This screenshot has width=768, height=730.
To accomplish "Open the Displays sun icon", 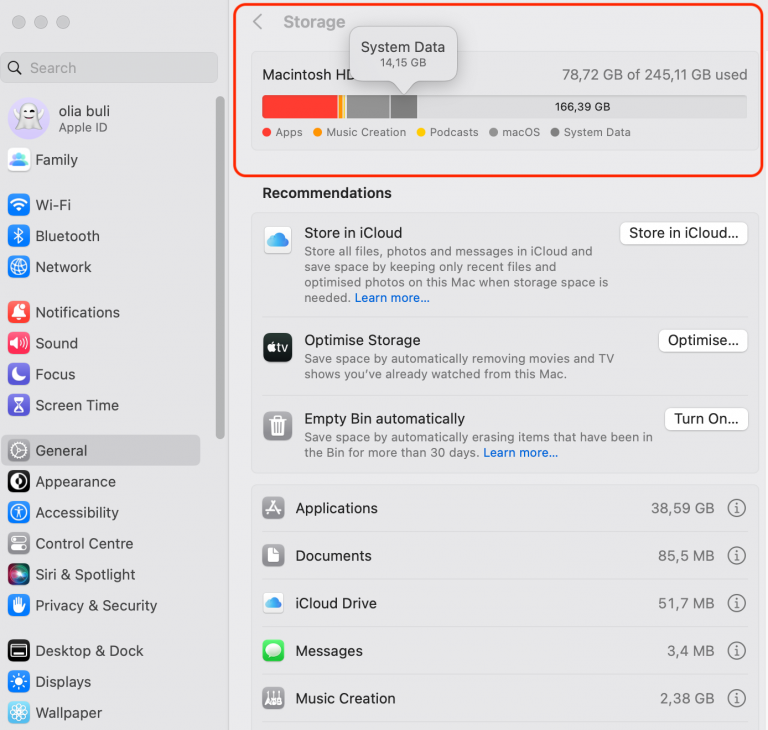I will tap(19, 681).
